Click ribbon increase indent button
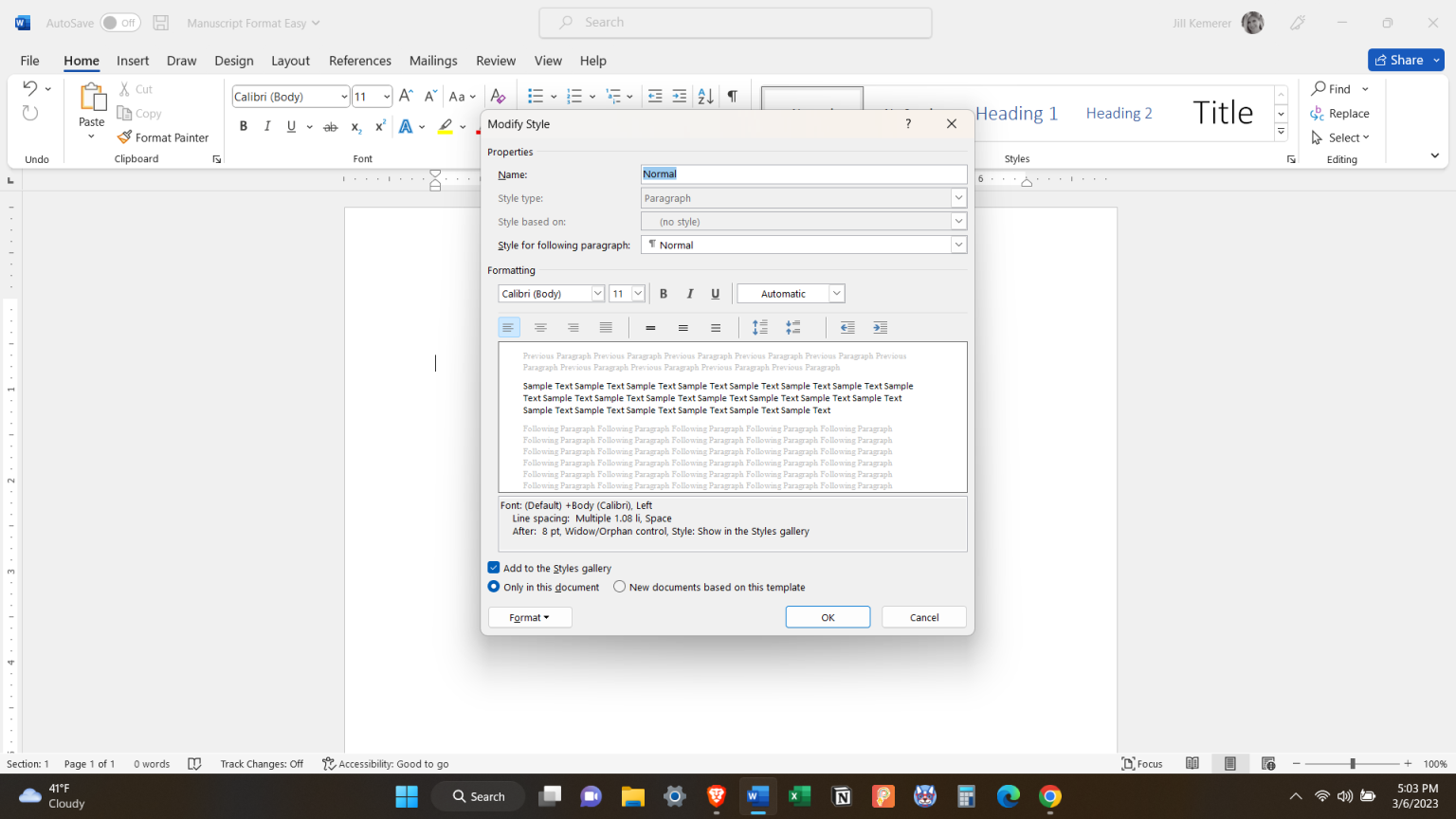The width and height of the screenshot is (1456, 819). pos(679,96)
